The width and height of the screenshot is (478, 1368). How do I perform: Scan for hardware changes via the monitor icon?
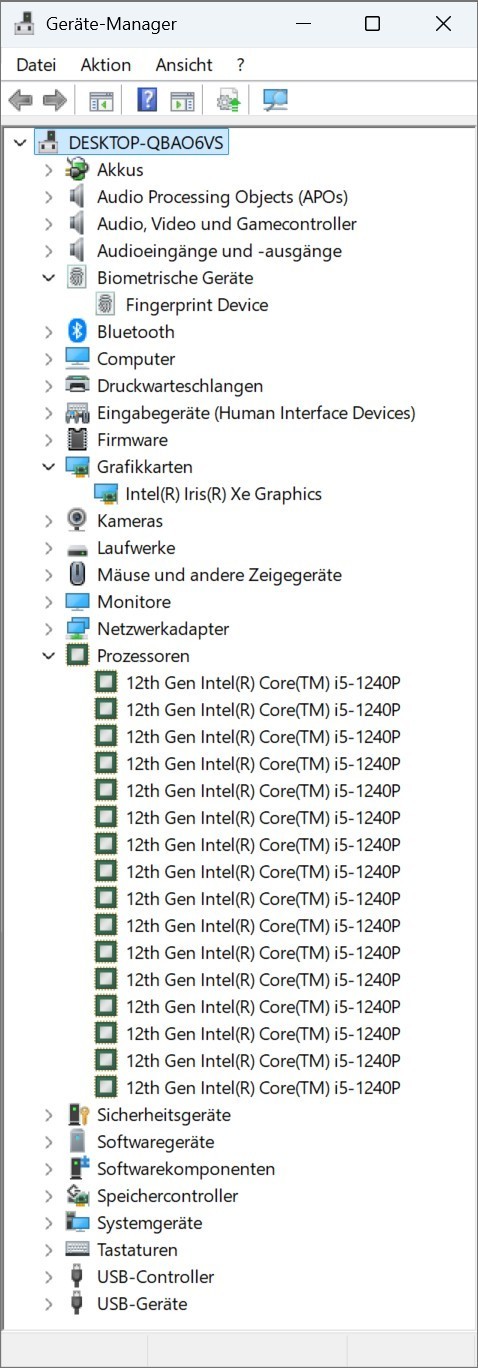[x=275, y=100]
